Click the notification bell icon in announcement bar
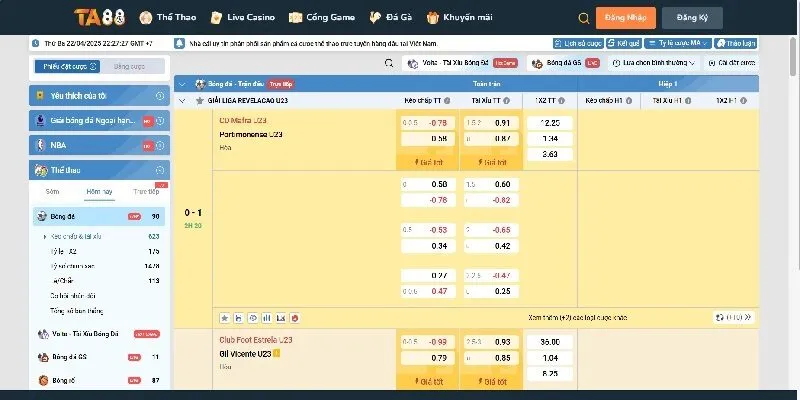This screenshot has height=400, width=800. click(179, 44)
